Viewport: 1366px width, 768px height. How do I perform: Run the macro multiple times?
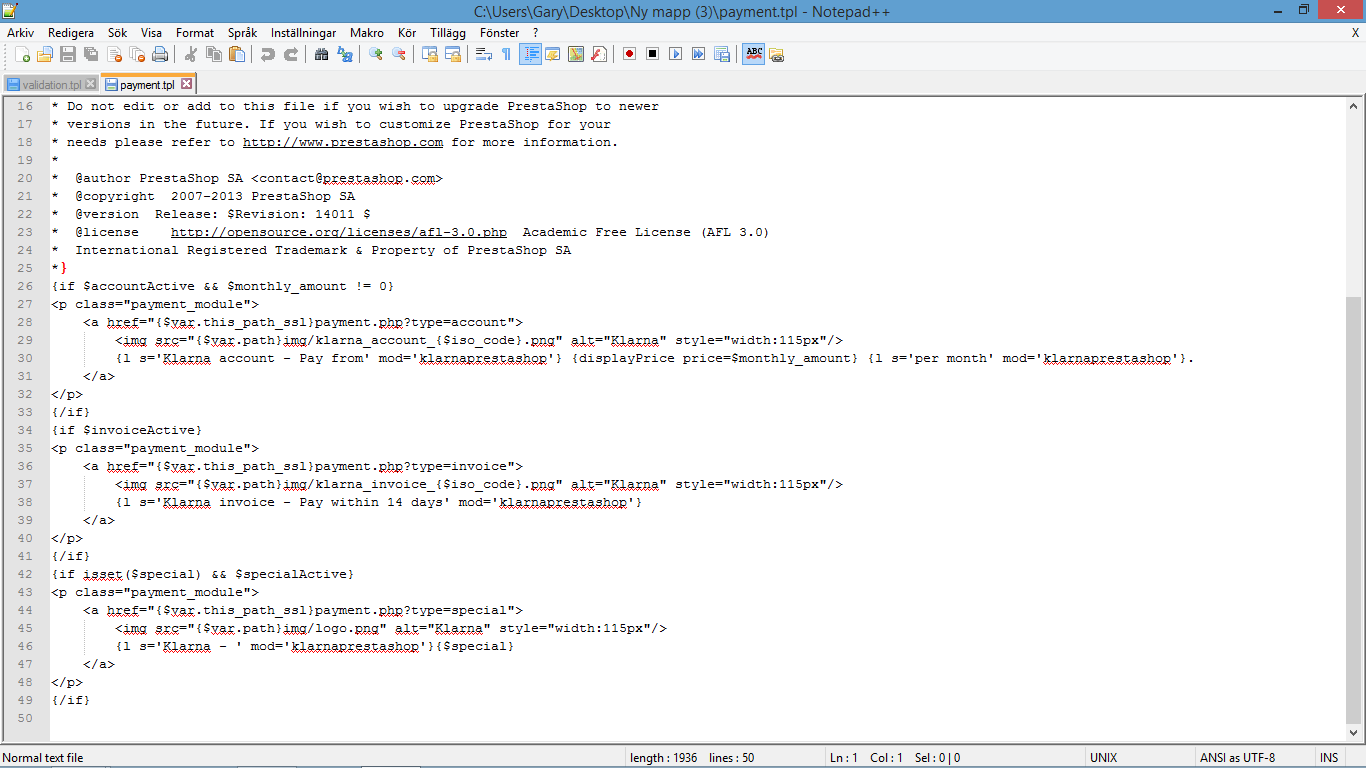coord(699,54)
